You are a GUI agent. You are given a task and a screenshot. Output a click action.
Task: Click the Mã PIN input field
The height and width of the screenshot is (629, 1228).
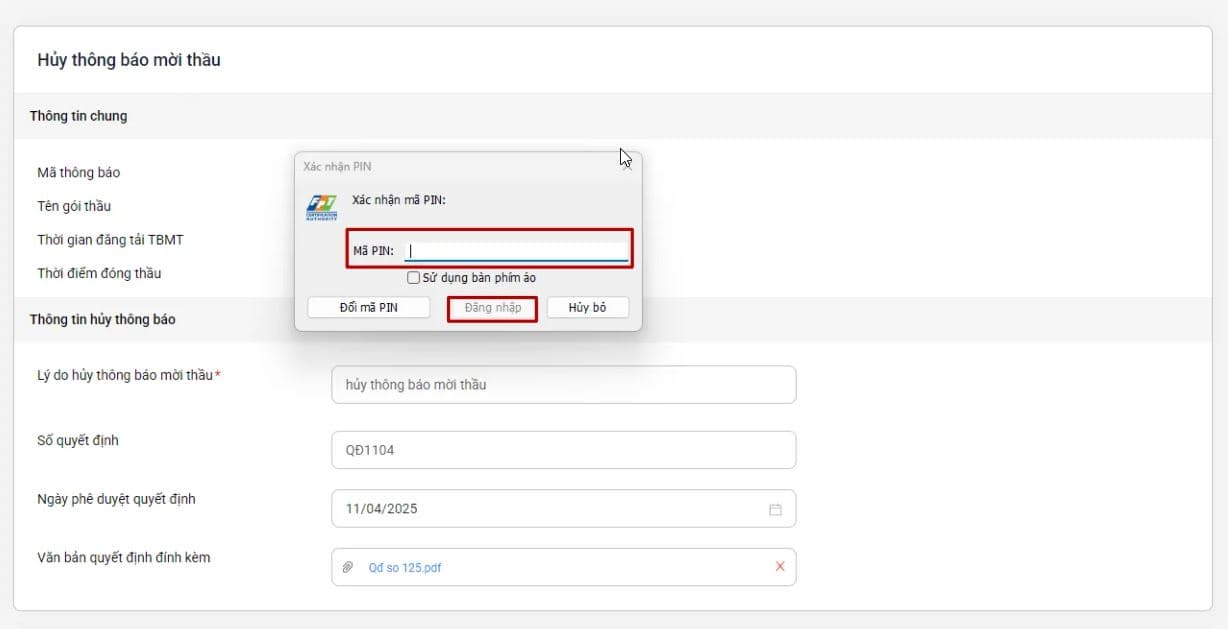click(x=516, y=251)
